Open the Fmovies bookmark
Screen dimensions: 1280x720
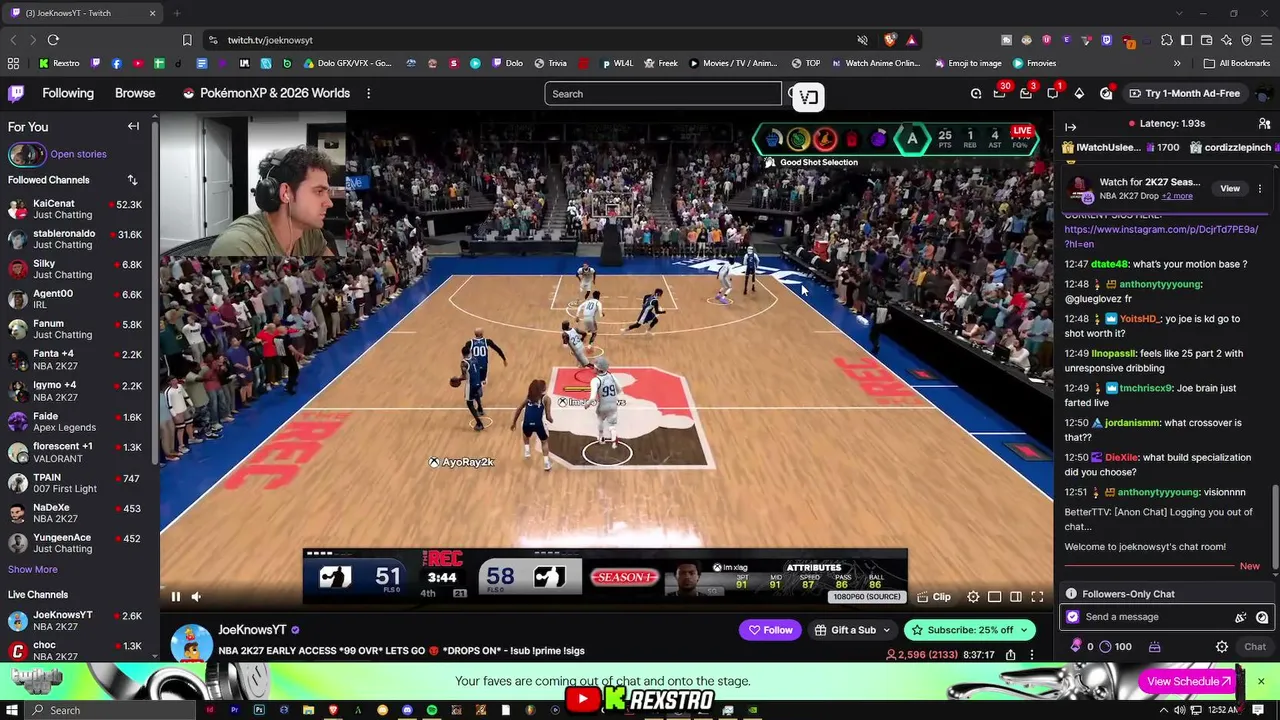[1033, 63]
